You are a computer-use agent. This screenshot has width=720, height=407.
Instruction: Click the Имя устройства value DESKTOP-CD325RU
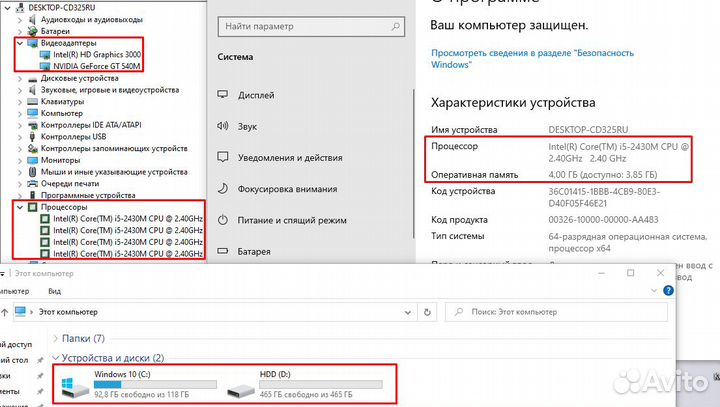pos(588,130)
